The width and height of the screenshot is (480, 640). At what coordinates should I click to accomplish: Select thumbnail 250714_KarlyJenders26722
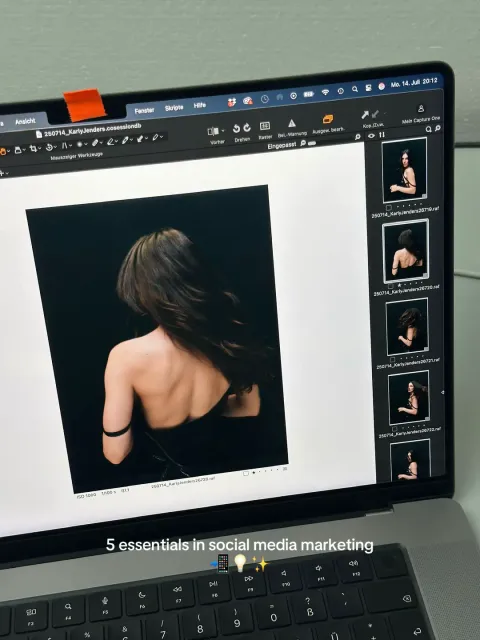(x=409, y=397)
